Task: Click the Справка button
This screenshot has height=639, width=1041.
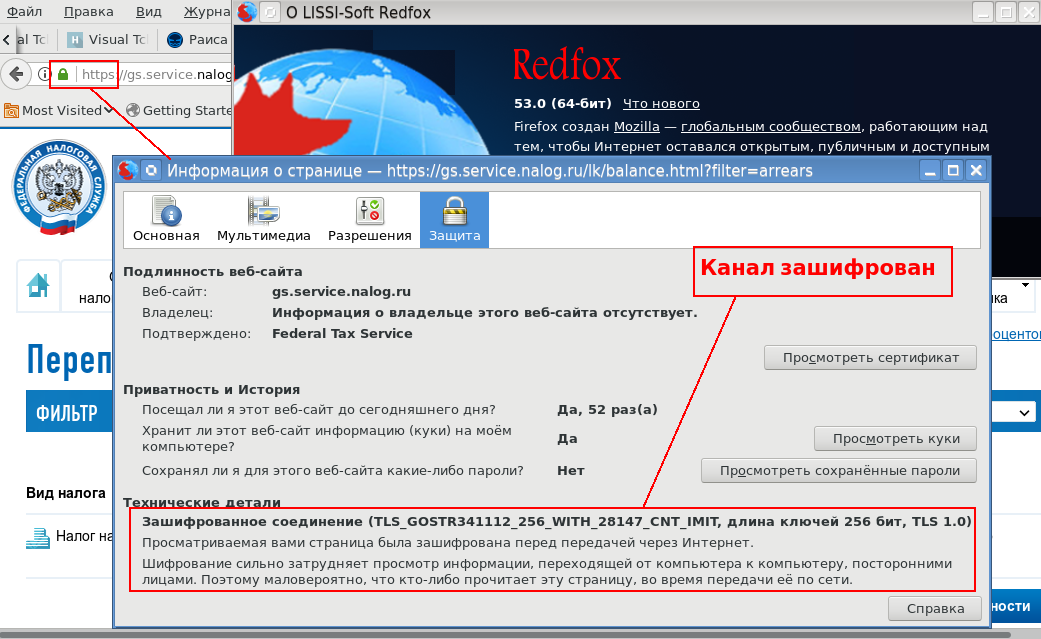Action: tap(935, 608)
